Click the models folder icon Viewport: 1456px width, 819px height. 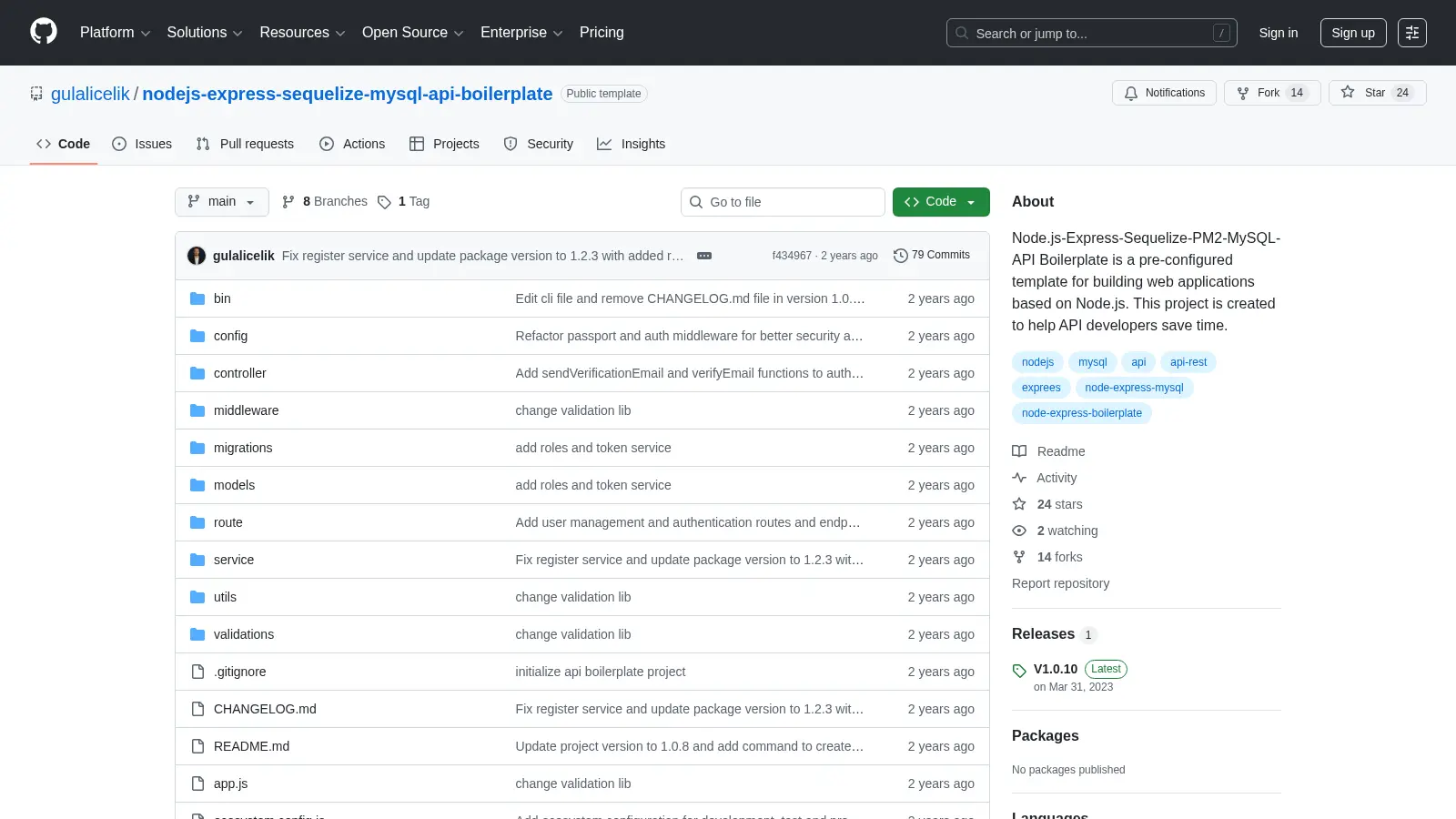click(x=197, y=485)
